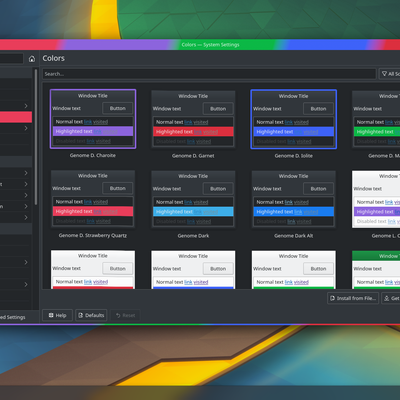This screenshot has height=400, width=400.
Task: Open the red highlighted sidebar entry
Action: pyautogui.click(x=16, y=117)
